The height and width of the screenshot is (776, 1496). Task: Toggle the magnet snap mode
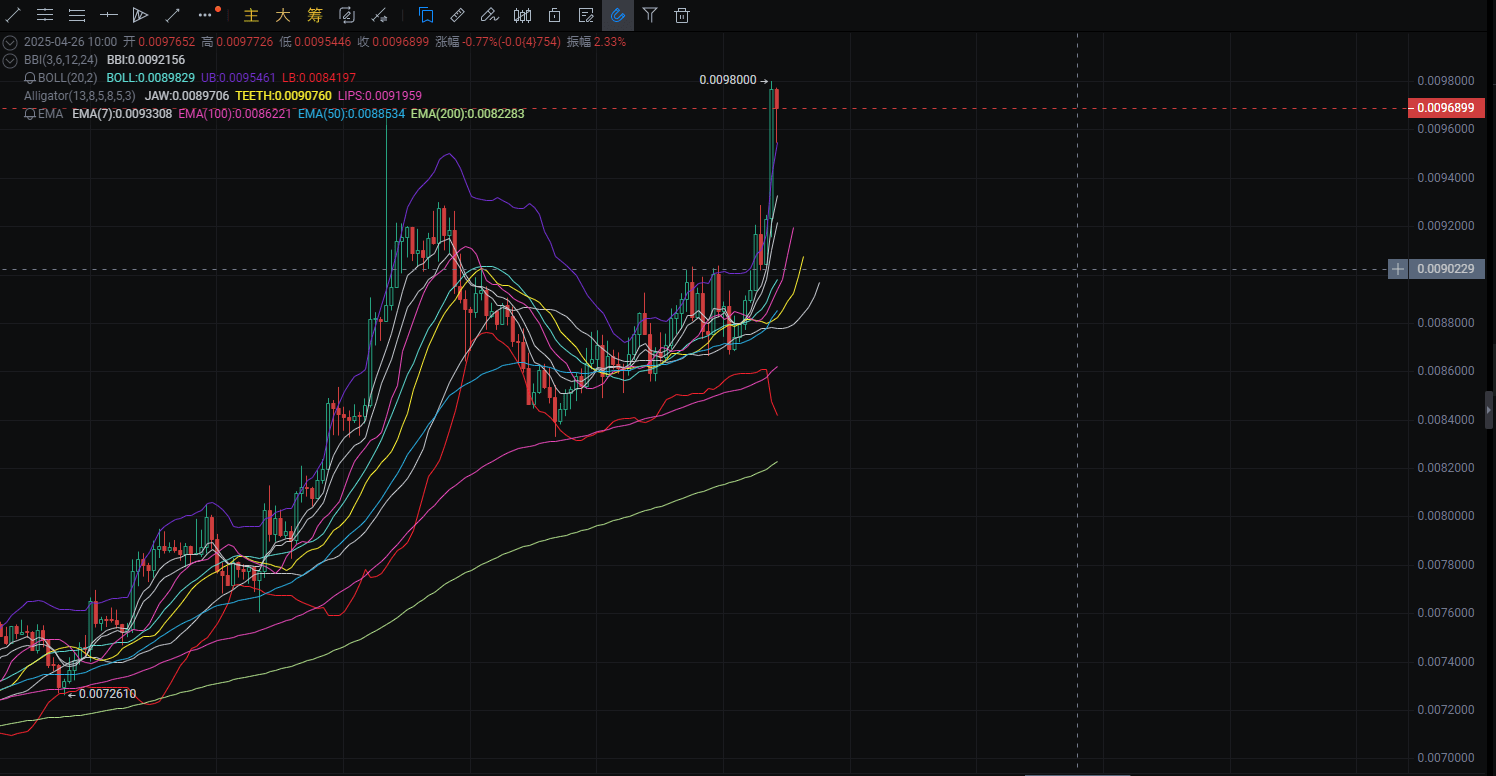tap(618, 15)
